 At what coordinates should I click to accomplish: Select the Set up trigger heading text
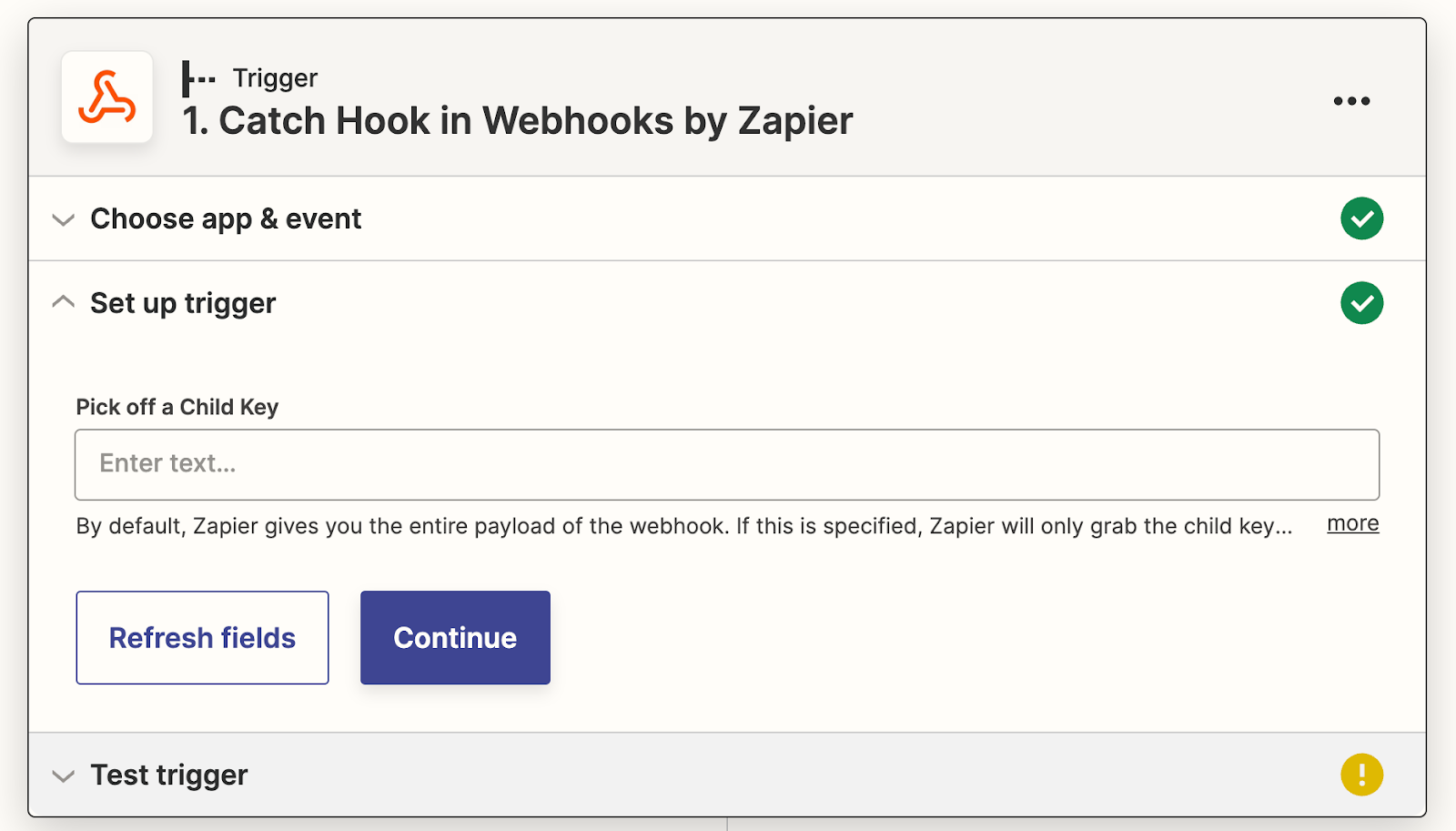[182, 303]
